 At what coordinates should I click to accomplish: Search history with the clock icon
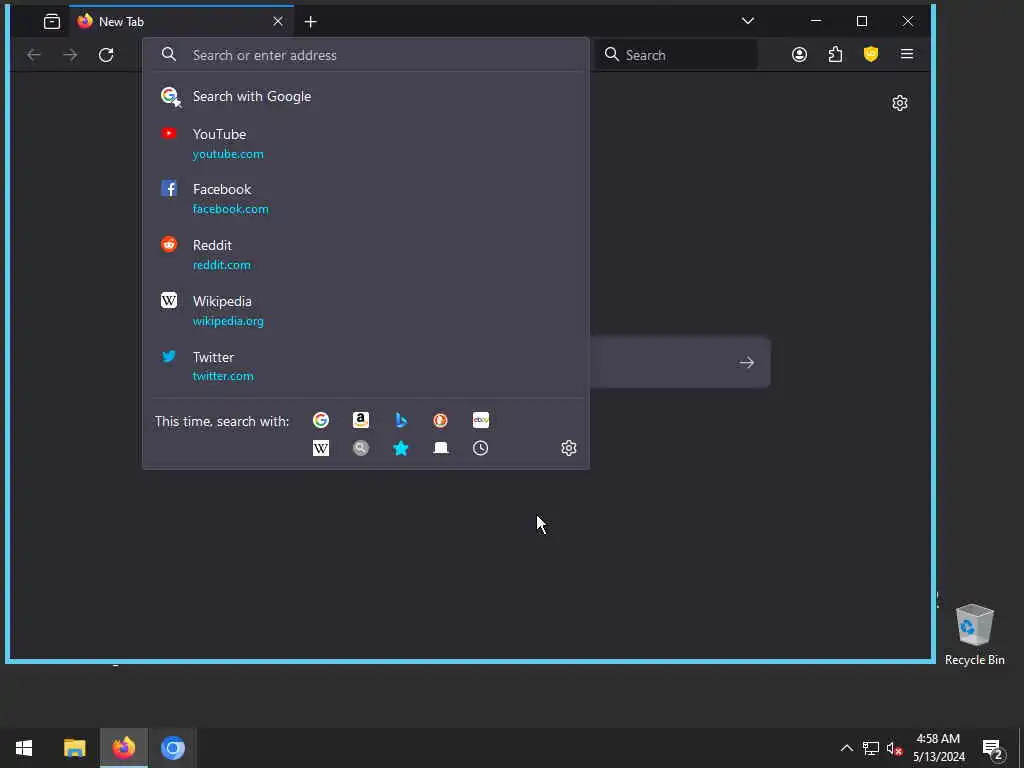tap(481, 448)
